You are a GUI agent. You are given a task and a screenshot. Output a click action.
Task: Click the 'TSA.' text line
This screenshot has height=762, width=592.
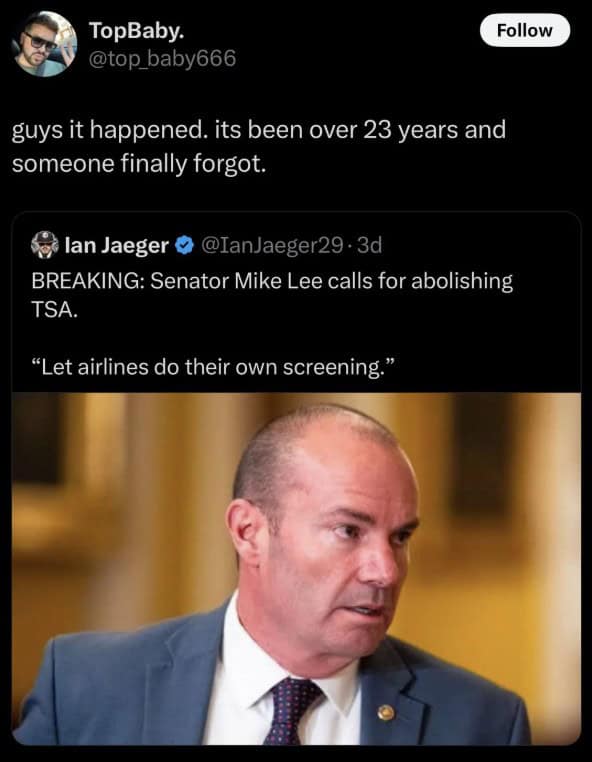[x=54, y=310]
